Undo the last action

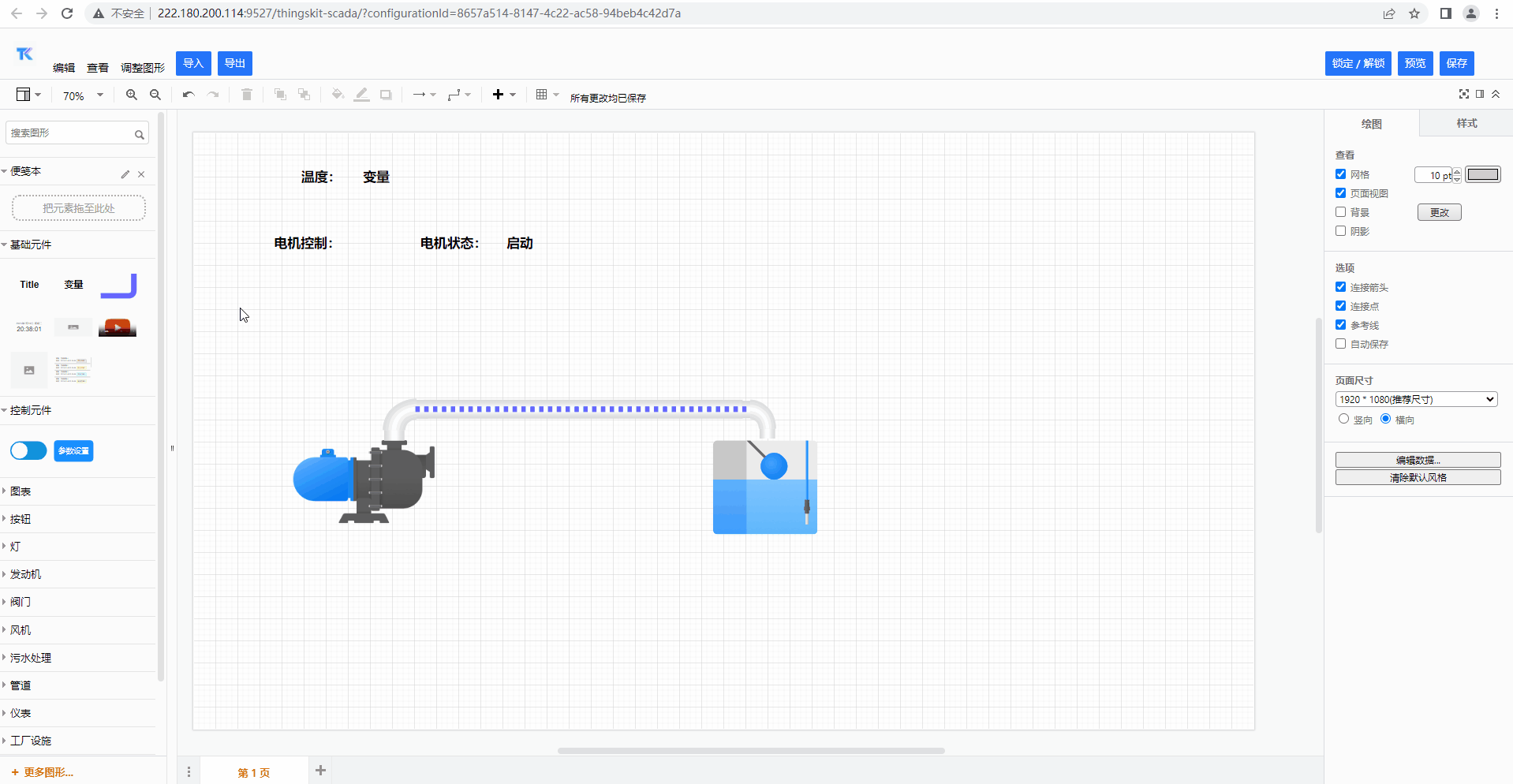coord(189,95)
